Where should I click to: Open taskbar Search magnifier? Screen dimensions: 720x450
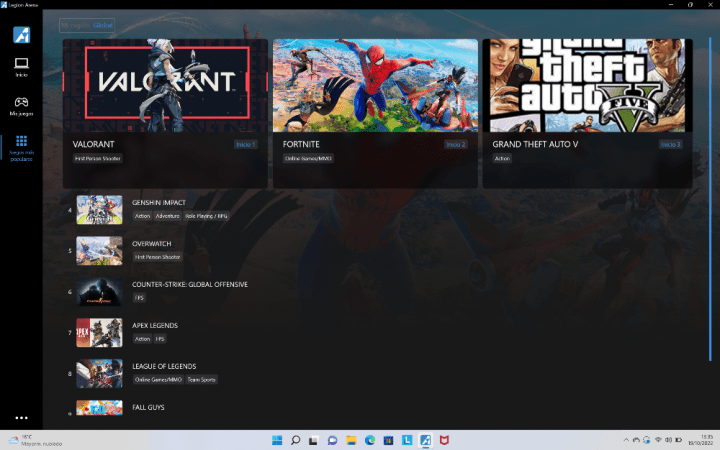[x=295, y=440]
